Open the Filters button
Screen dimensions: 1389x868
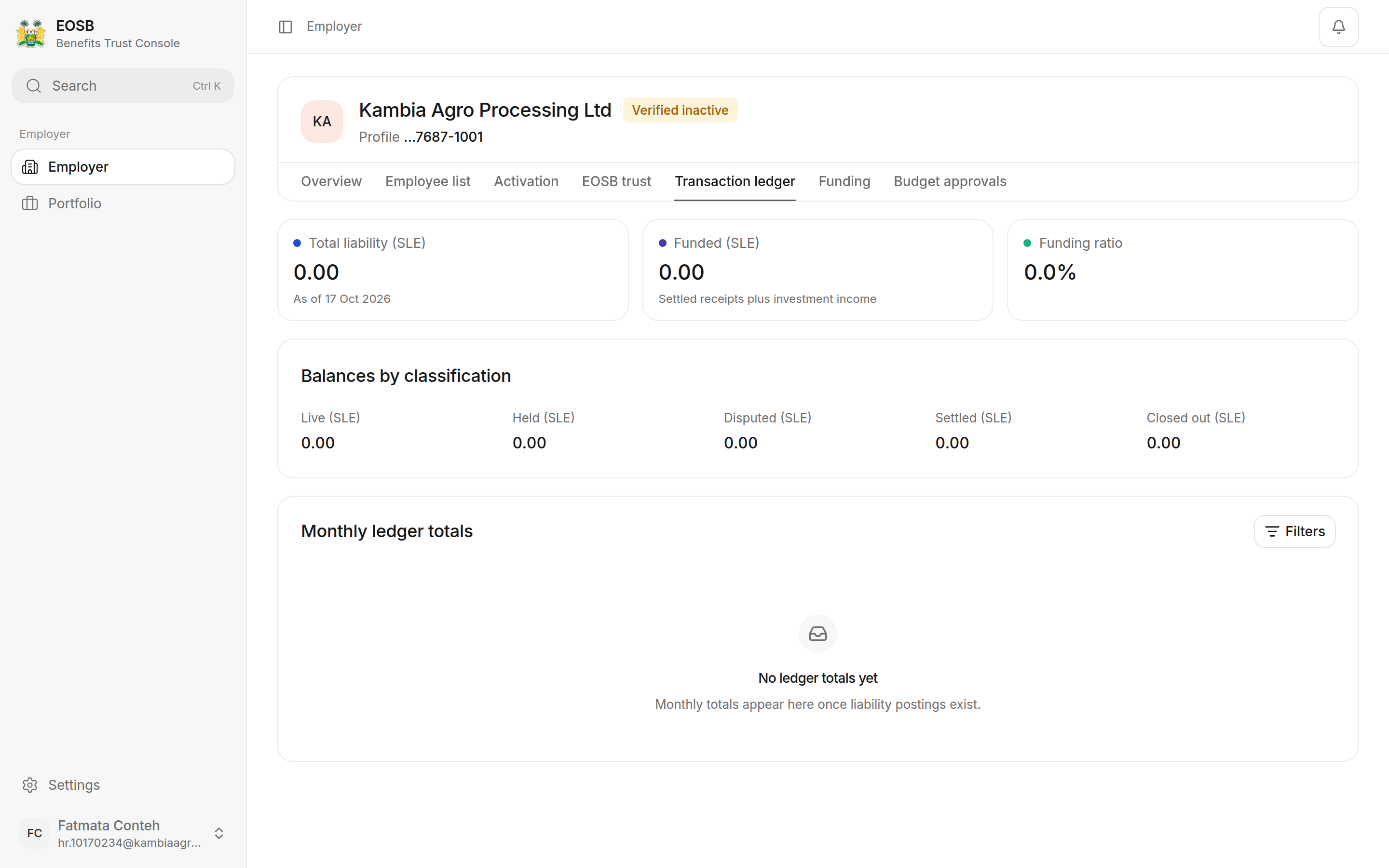1294,531
